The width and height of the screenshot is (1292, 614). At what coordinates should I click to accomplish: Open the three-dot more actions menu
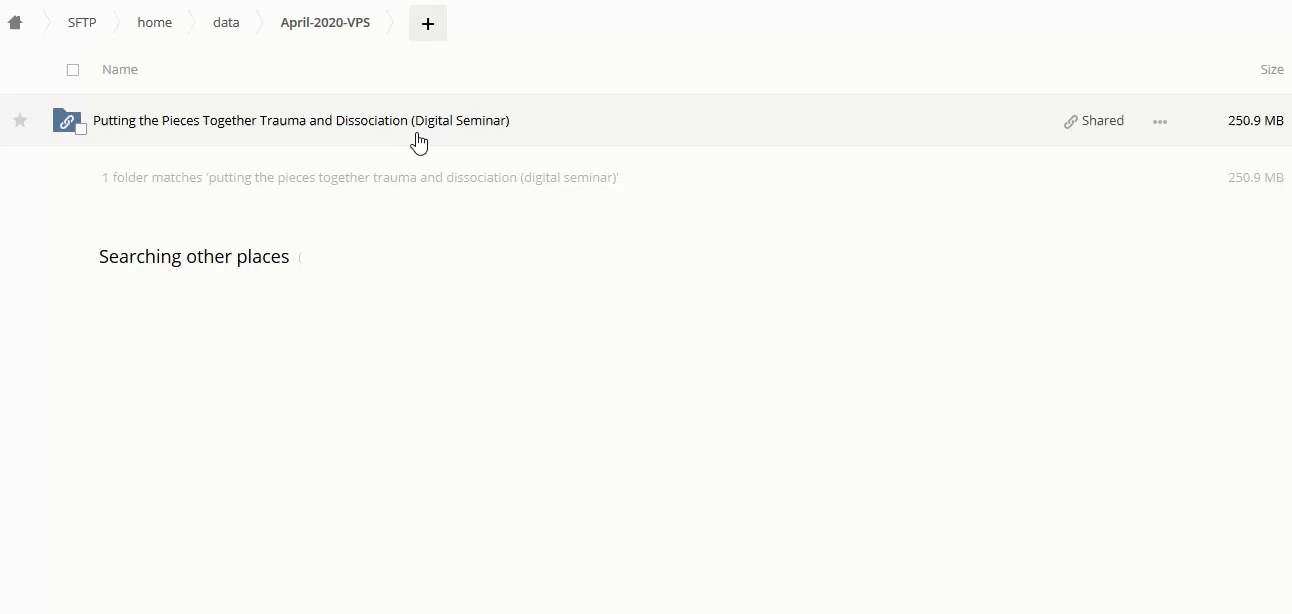1160,121
